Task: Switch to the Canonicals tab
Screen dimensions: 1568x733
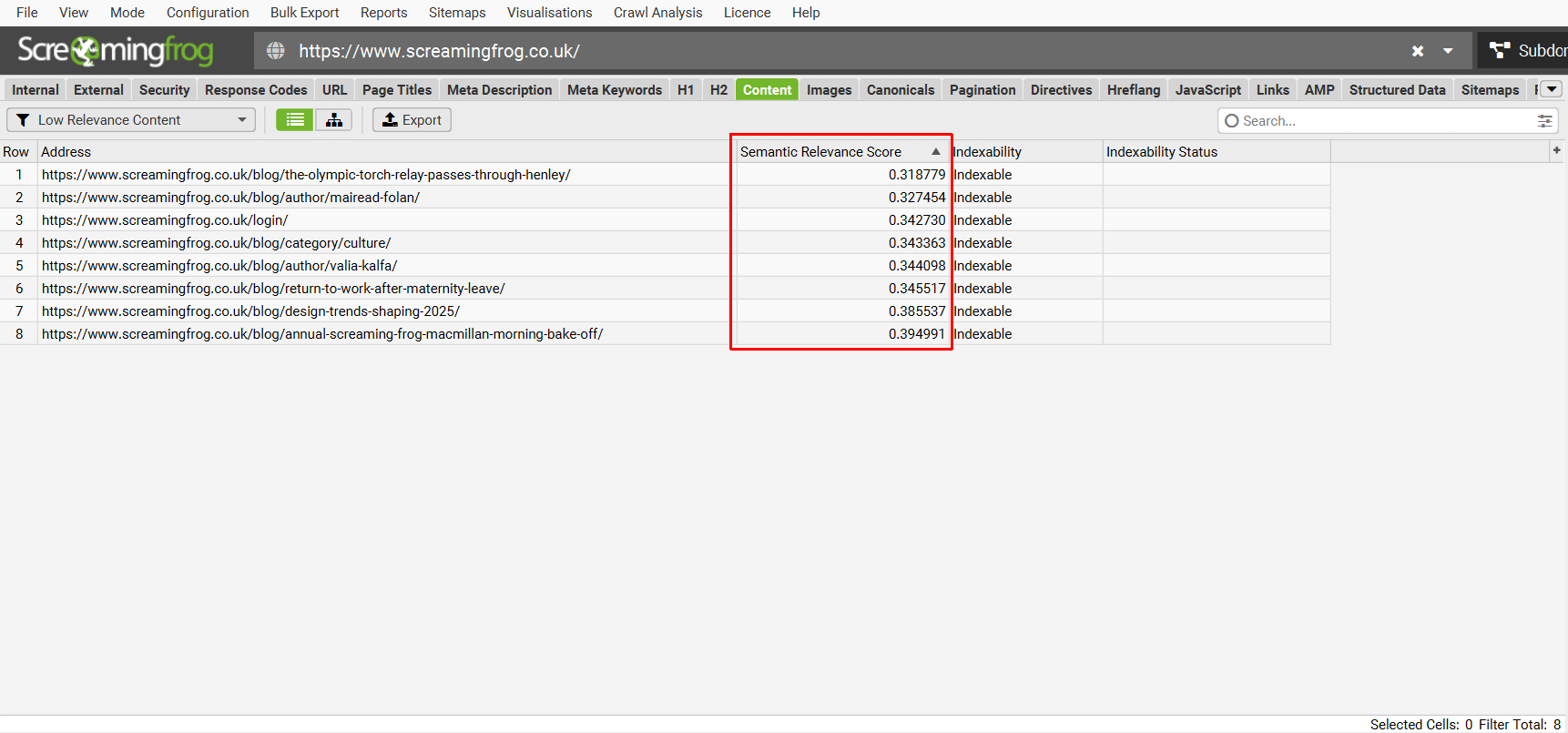Action: (x=901, y=89)
